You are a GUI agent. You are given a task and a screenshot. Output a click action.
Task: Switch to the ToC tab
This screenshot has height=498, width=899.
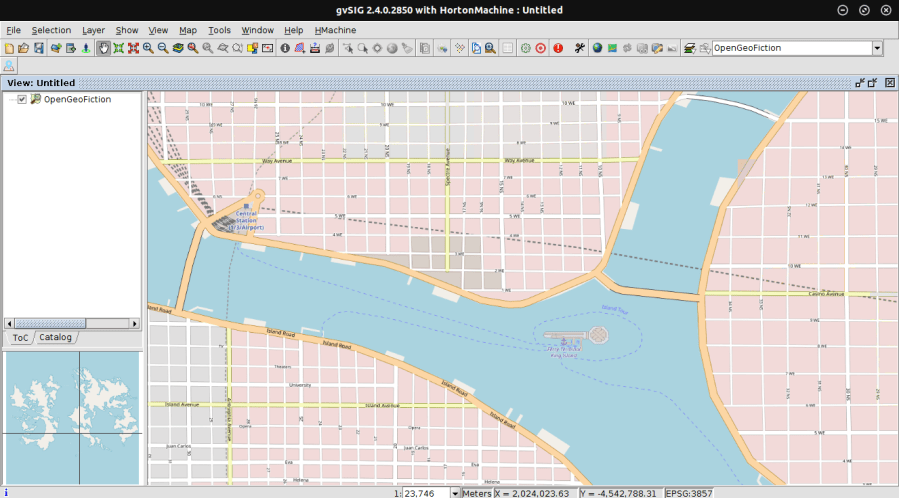20,338
